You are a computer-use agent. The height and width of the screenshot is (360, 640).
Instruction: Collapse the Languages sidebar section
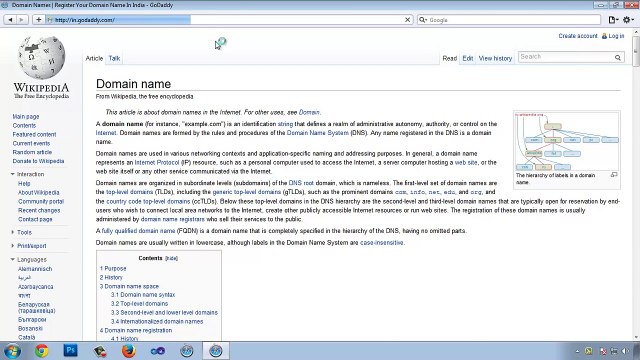tap(13, 260)
